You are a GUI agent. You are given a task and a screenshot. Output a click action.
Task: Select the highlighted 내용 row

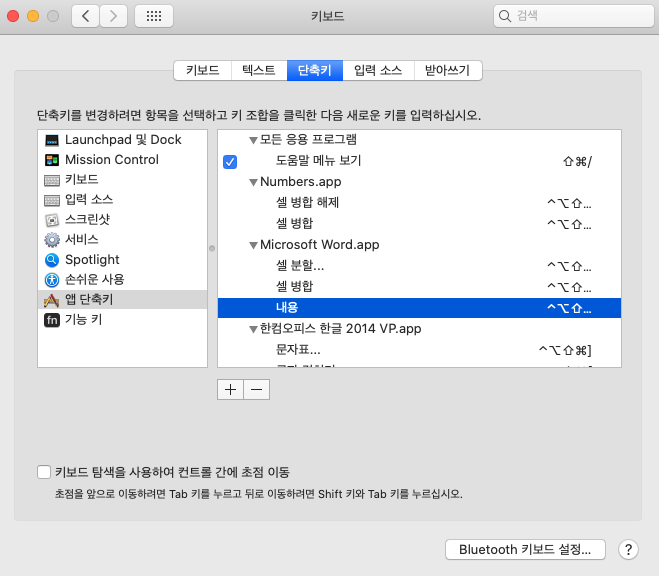[419, 308]
